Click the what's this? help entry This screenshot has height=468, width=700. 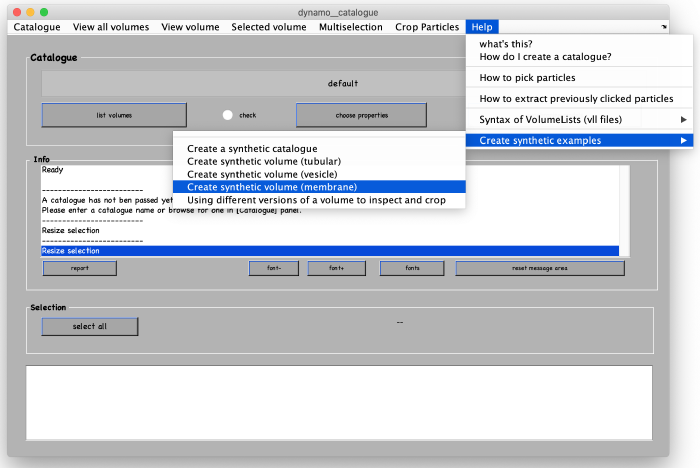[x=505, y=44]
